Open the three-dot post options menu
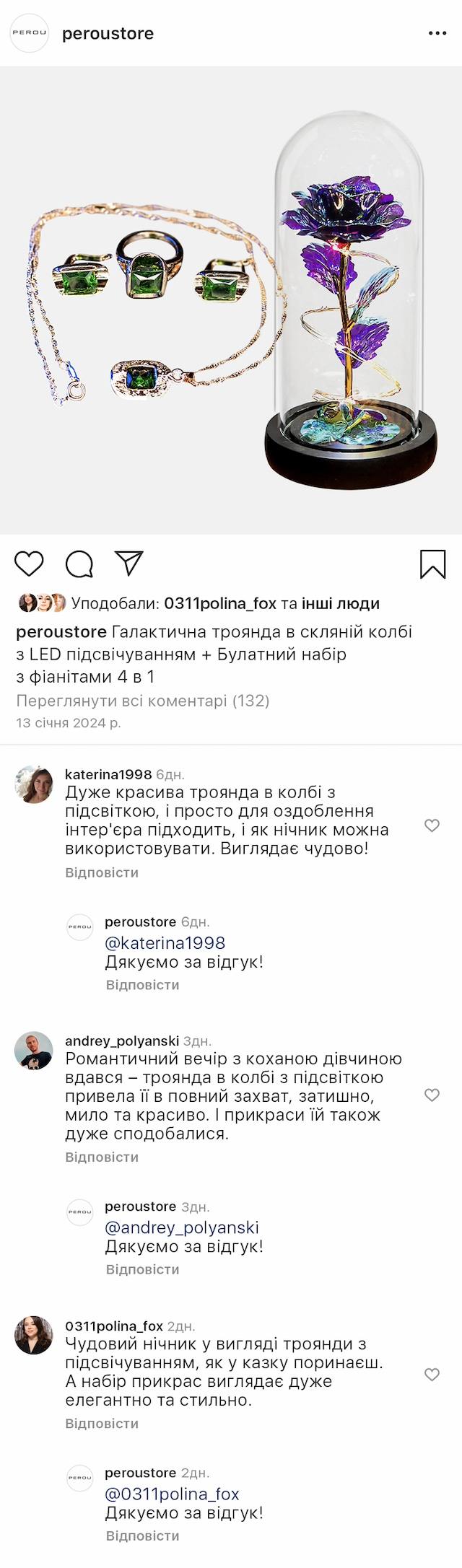Viewport: 462px width, 1568px height. point(437,34)
